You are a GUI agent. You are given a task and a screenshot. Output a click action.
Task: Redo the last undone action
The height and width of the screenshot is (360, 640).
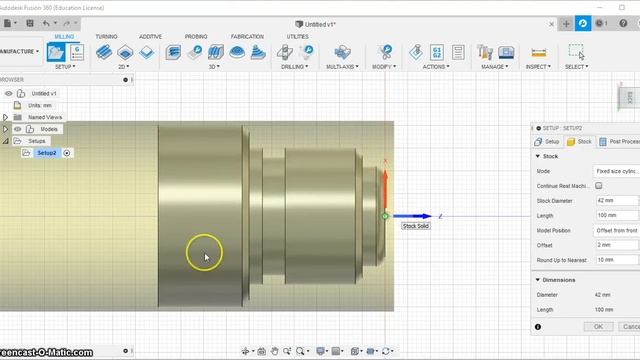[67, 24]
